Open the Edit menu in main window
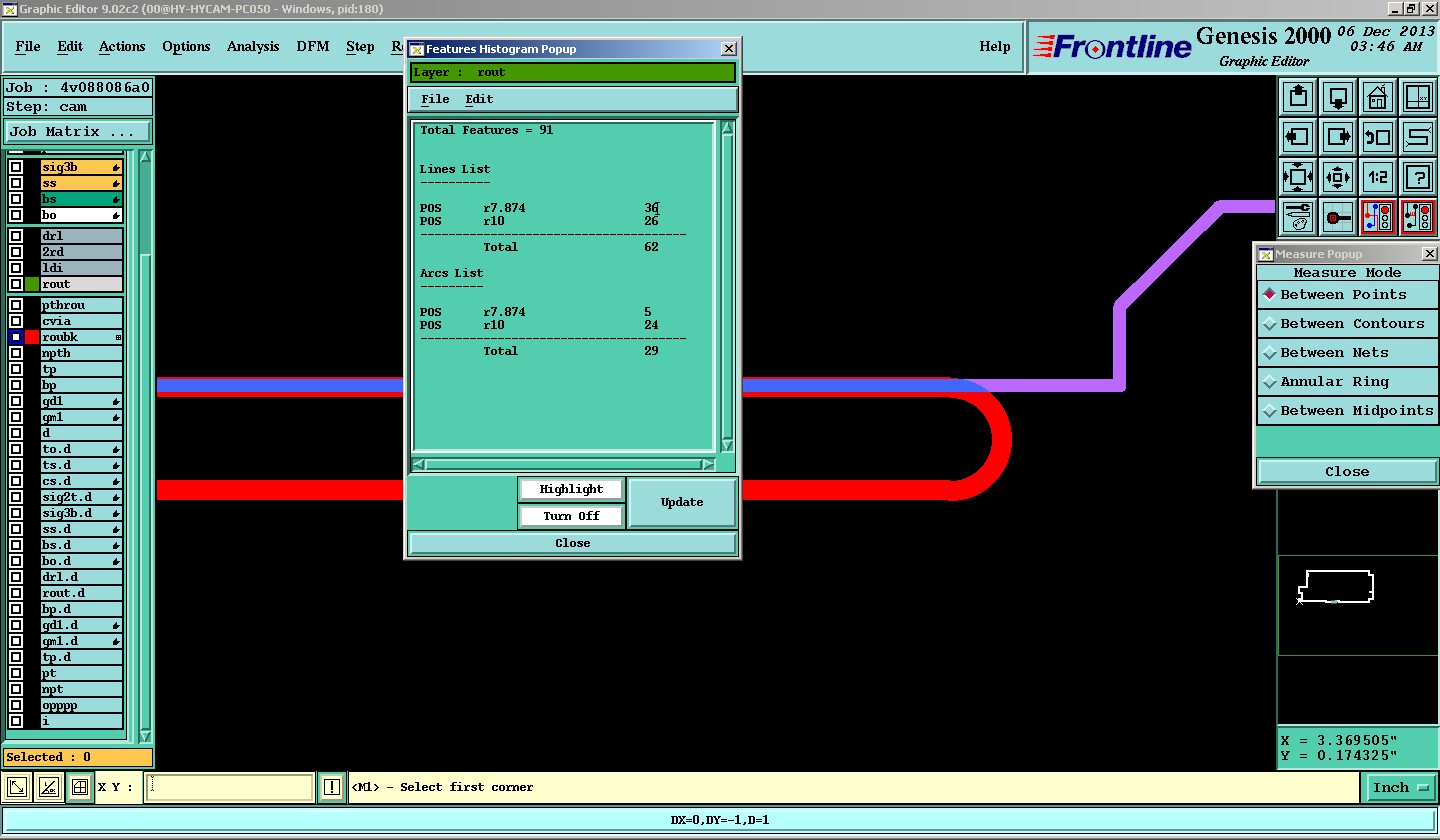This screenshot has height=840, width=1440. [70, 47]
